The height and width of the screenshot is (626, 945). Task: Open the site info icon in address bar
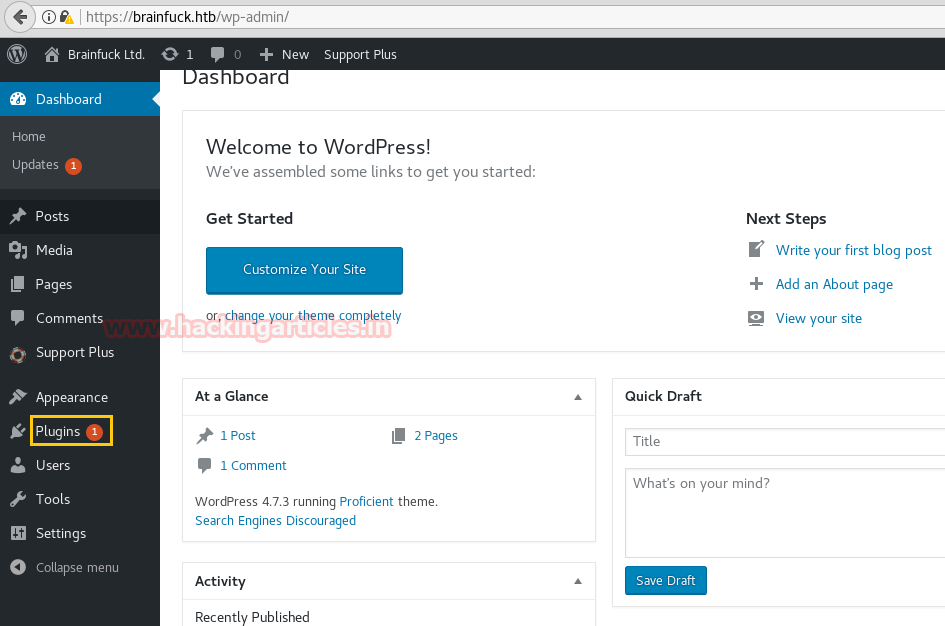point(49,17)
